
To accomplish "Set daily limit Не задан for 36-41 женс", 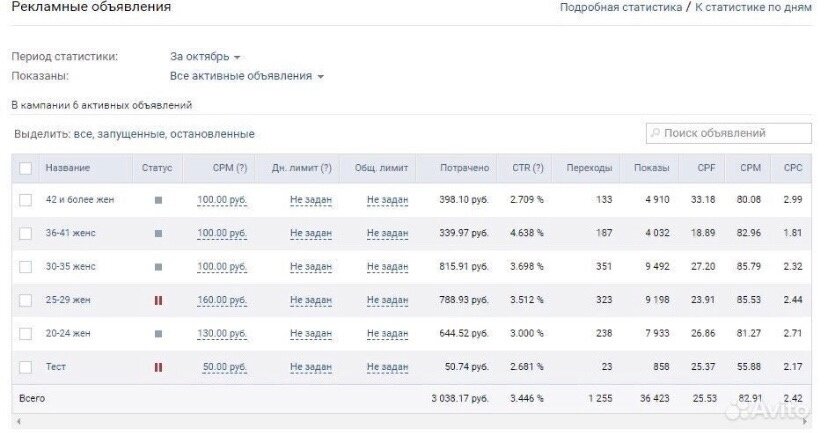I will (x=311, y=233).
